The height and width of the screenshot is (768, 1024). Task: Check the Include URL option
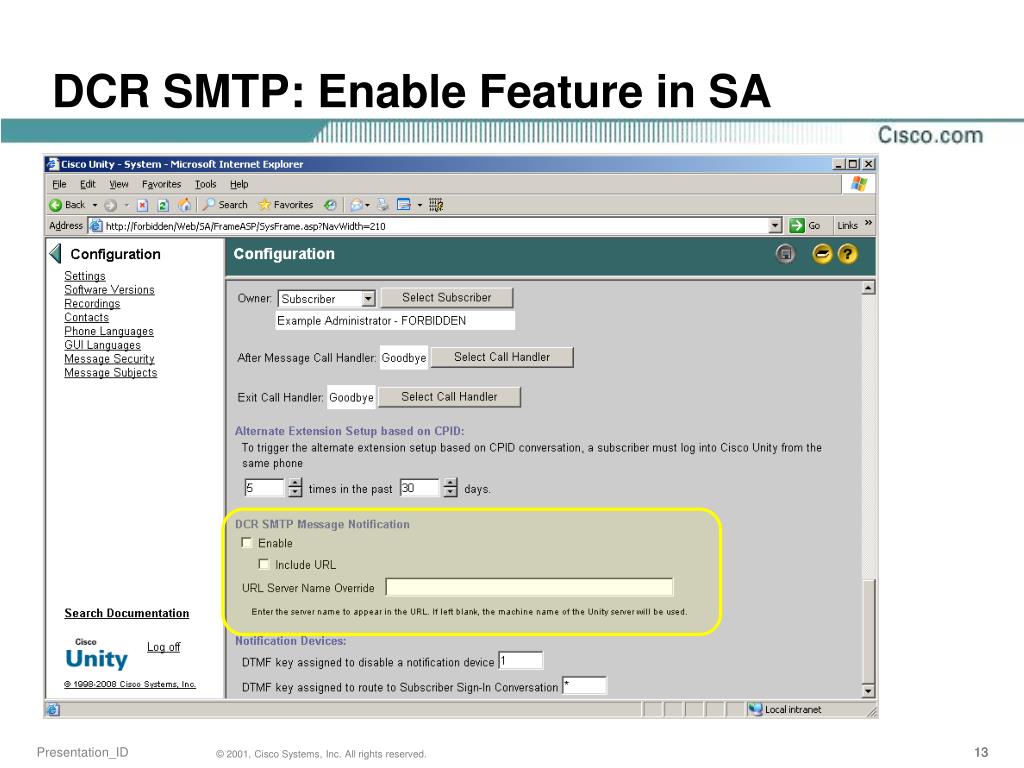coord(264,564)
